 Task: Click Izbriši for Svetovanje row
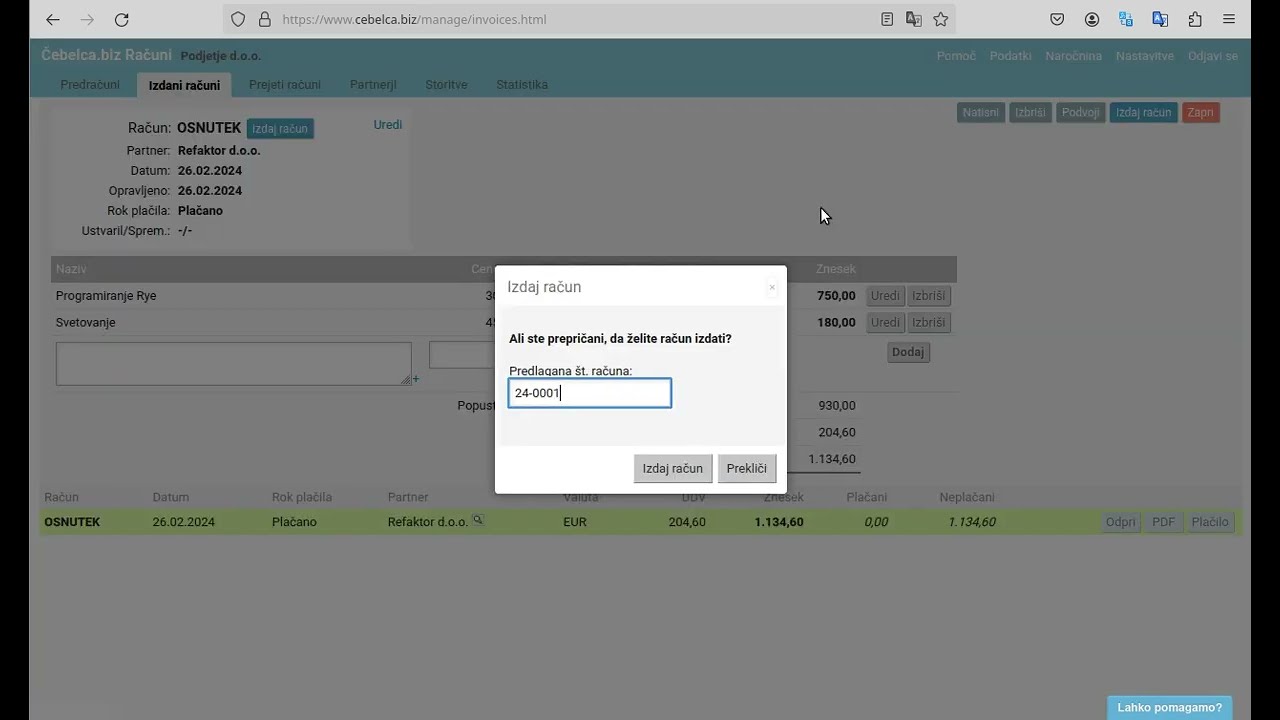click(929, 322)
